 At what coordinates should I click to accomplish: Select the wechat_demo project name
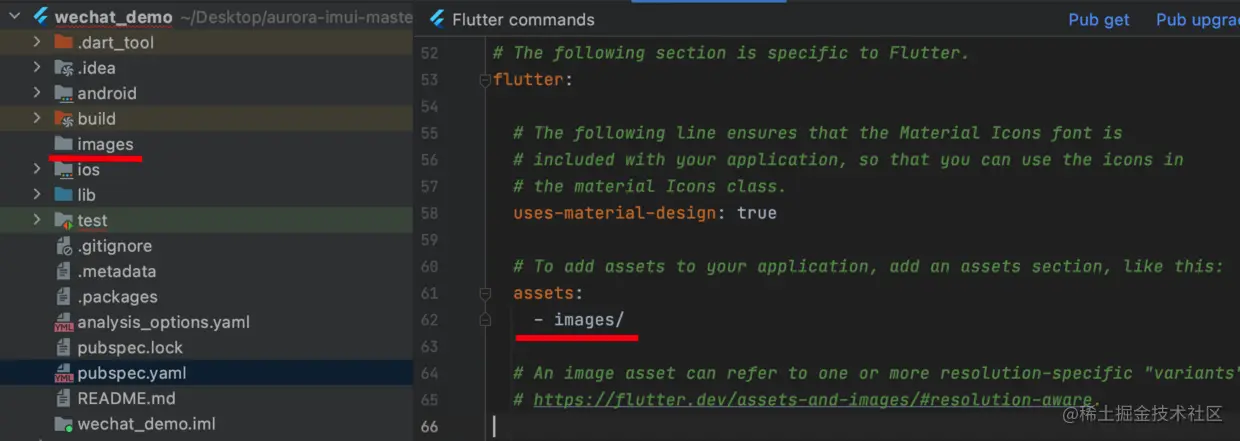click(x=113, y=17)
